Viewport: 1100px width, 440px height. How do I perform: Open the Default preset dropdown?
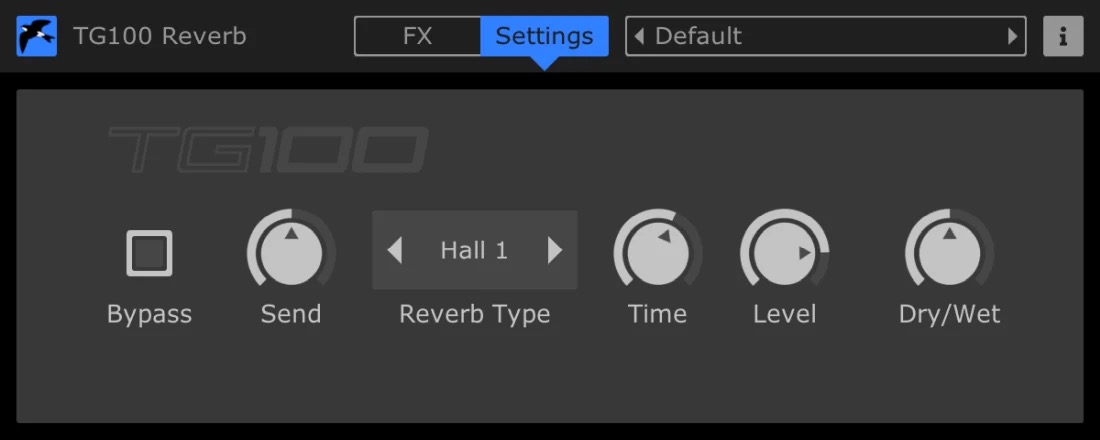pyautogui.click(x=826, y=36)
